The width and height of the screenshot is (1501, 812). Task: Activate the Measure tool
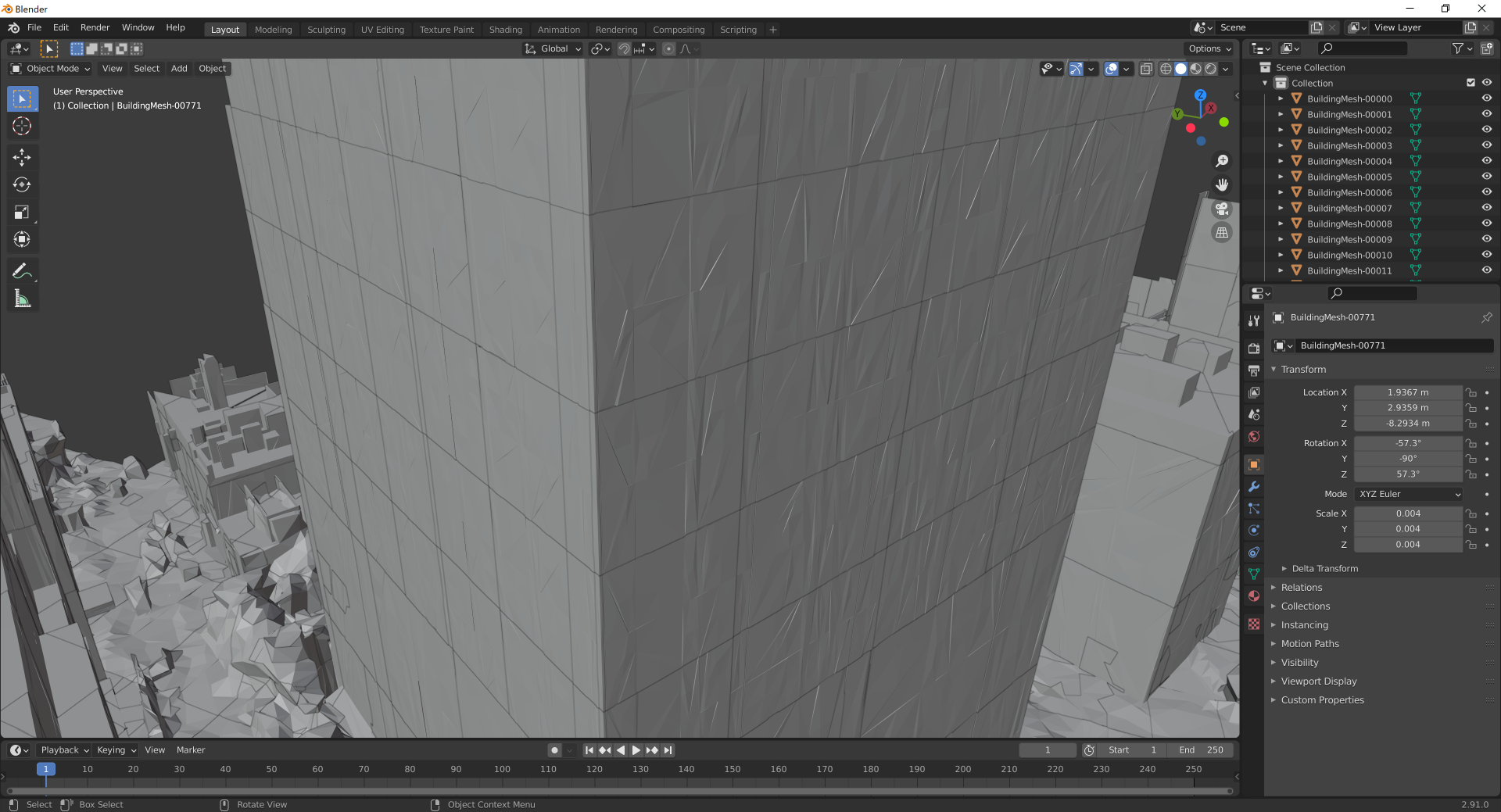[23, 298]
